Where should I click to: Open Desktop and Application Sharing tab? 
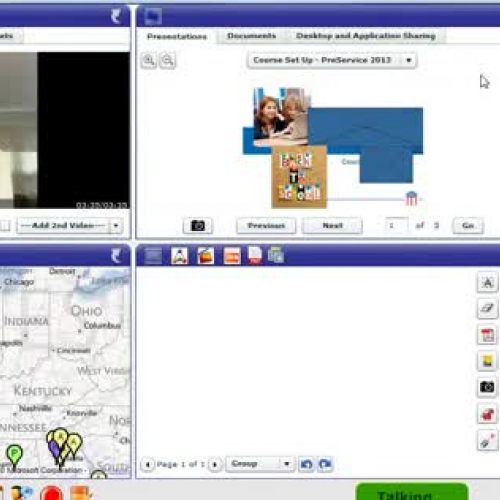pos(366,36)
